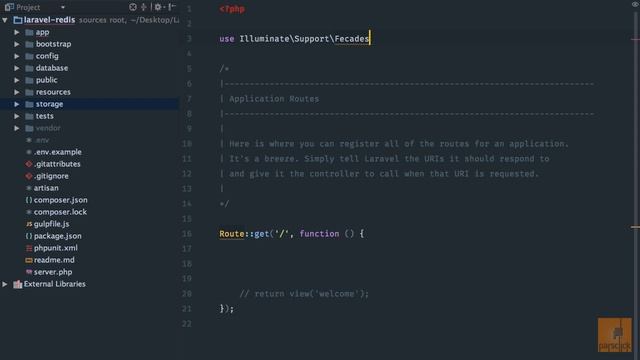The width and height of the screenshot is (640, 360).
Task: Hide the Project tool window
Action: [172, 7]
